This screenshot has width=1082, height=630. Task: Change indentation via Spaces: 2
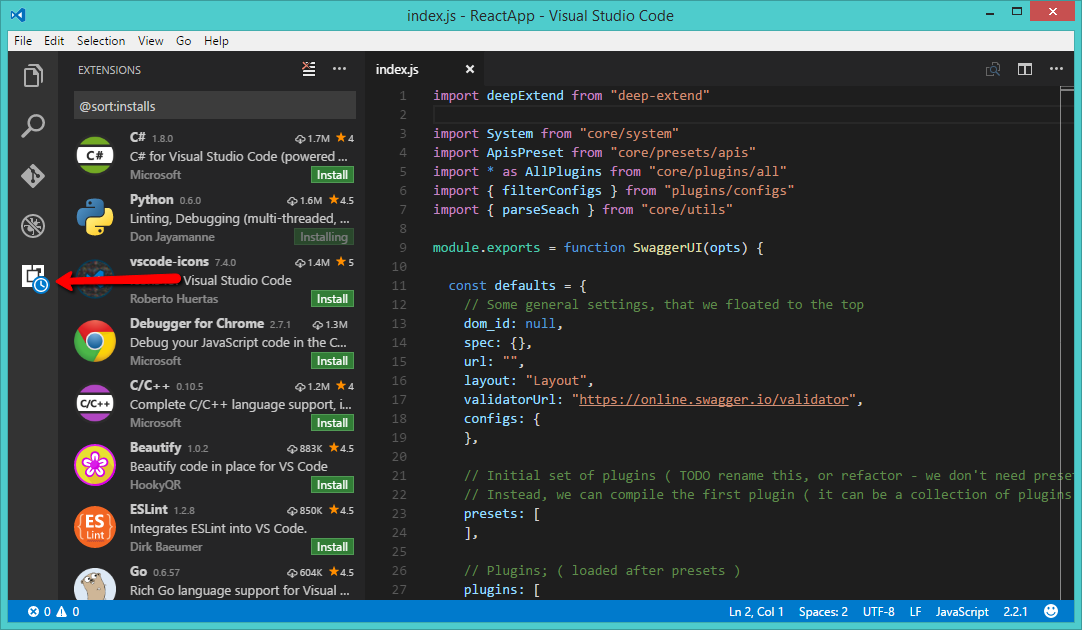[823, 611]
